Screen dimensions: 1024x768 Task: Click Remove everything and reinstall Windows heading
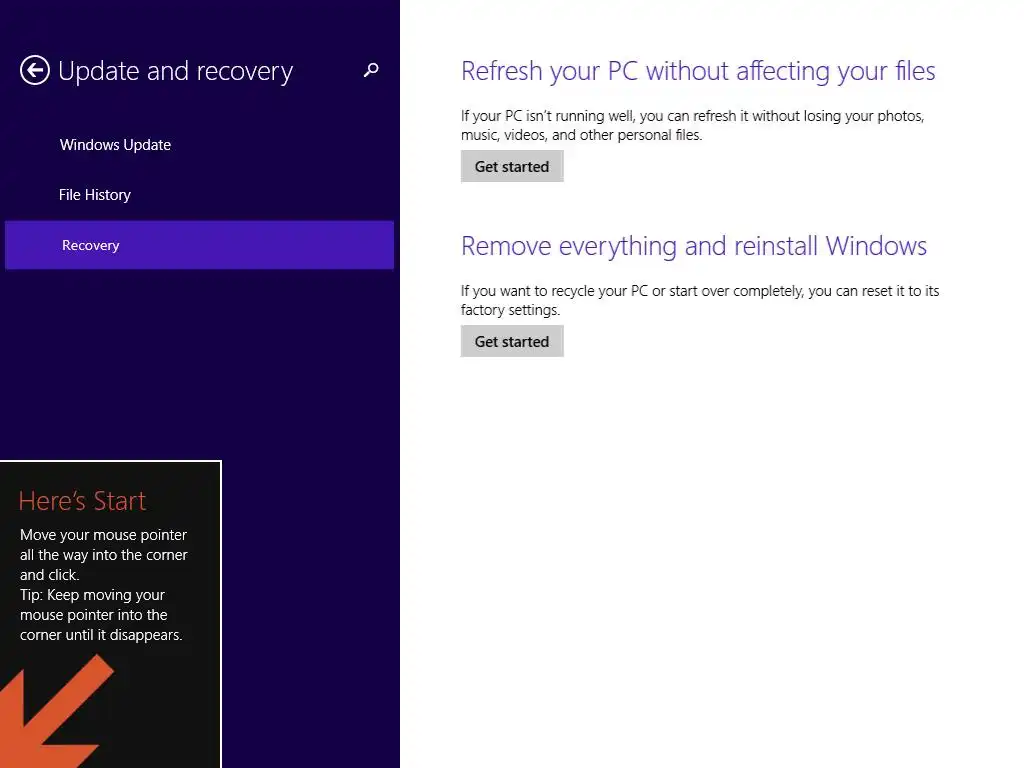point(694,246)
